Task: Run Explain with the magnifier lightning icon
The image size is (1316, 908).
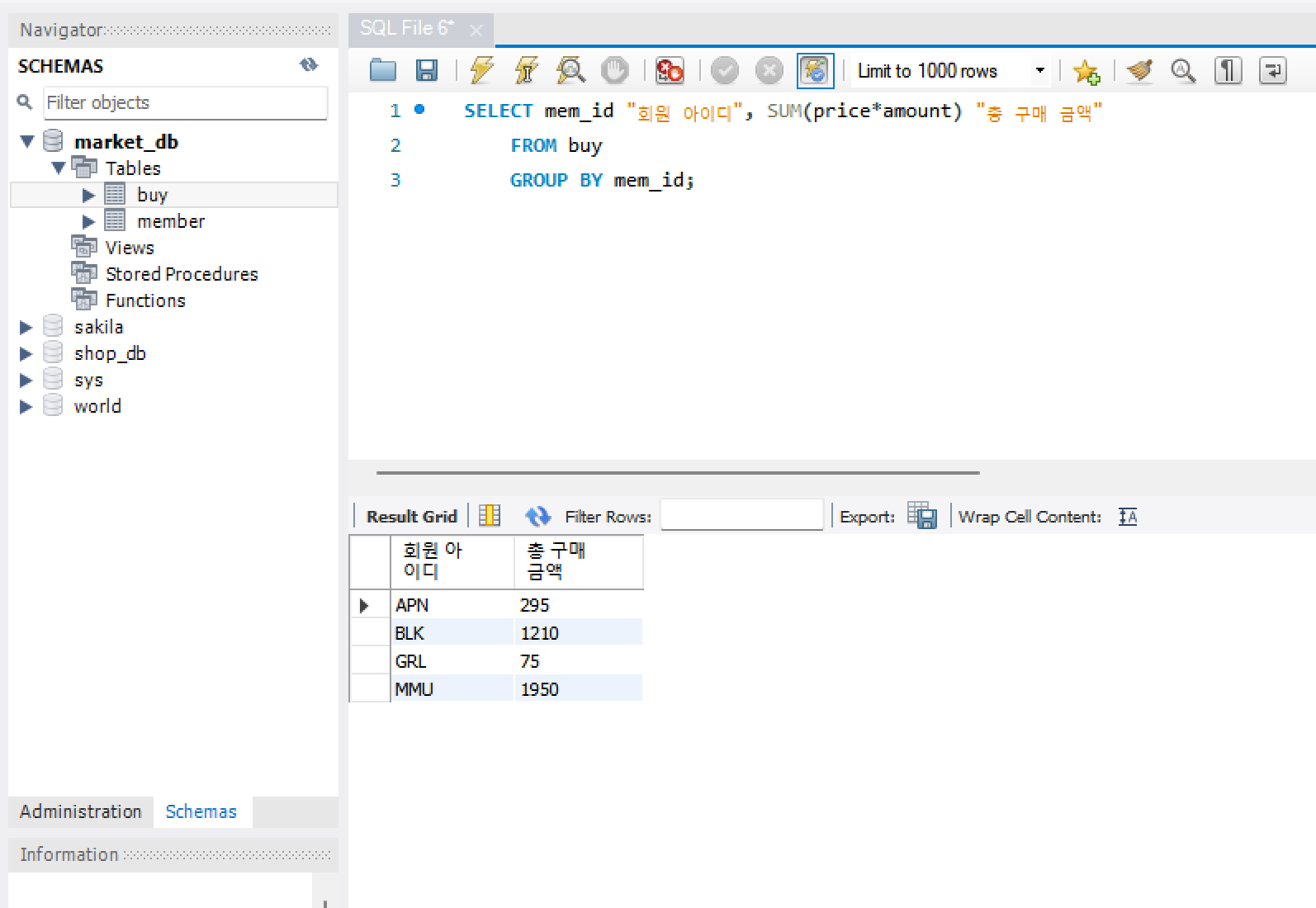Action: (570, 71)
